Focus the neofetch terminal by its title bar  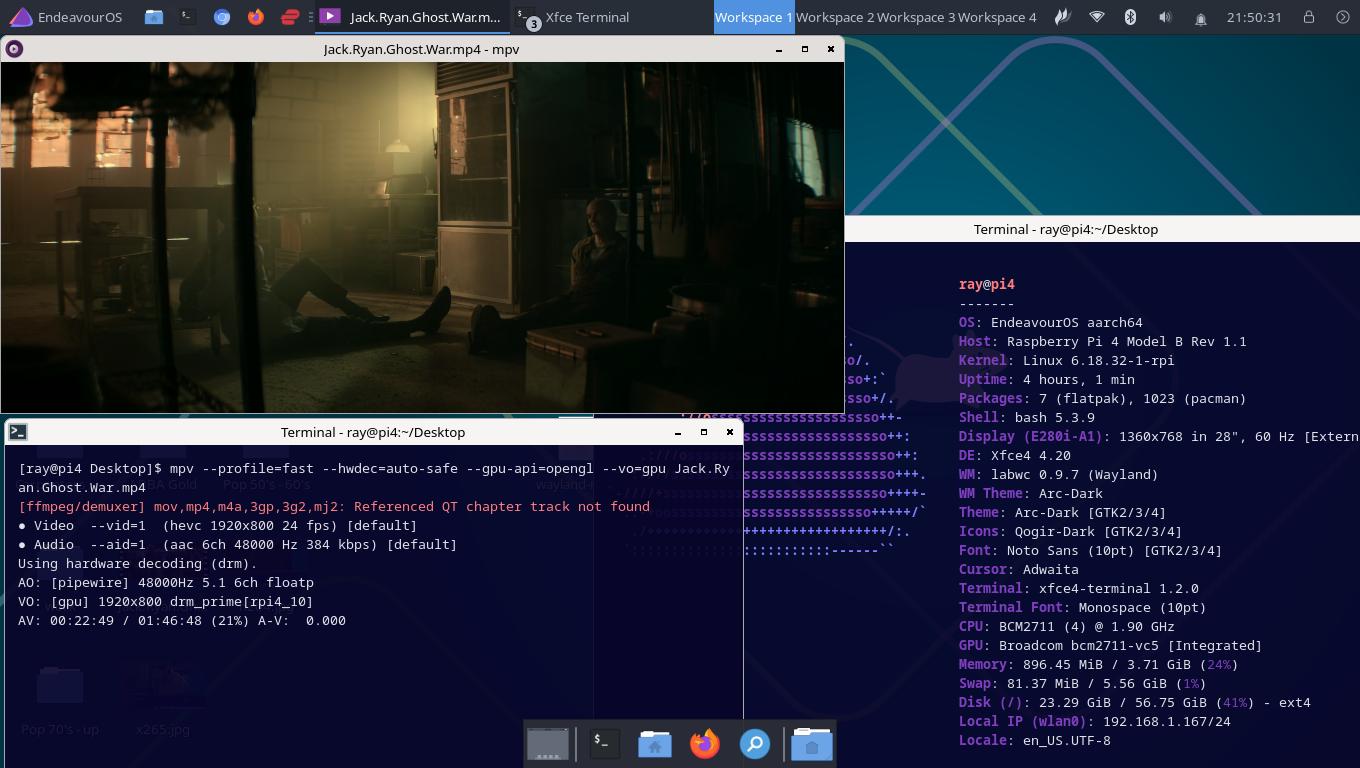pos(1066,229)
